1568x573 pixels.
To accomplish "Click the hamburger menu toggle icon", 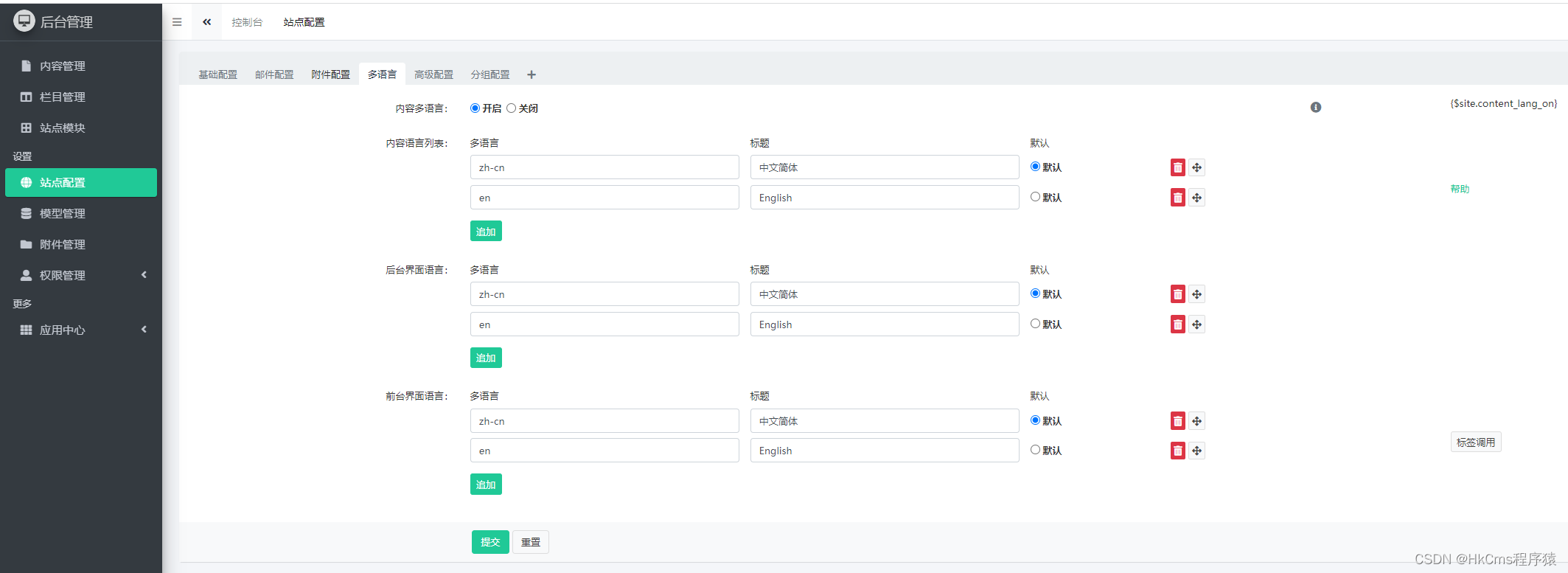I will click(177, 22).
